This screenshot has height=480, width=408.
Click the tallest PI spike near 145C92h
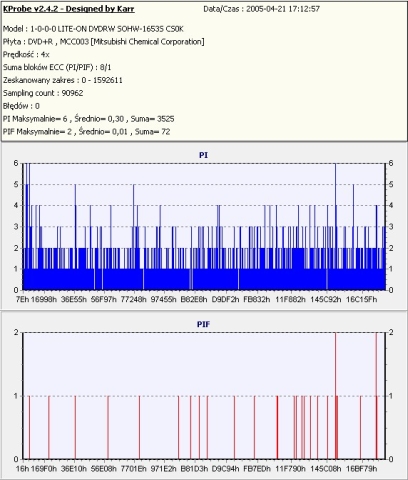coord(335,227)
